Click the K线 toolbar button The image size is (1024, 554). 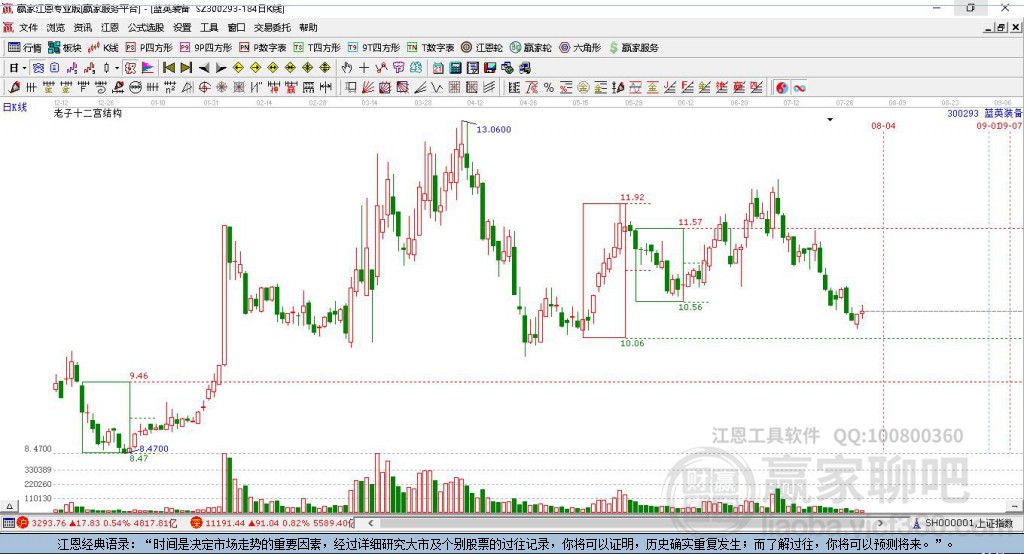[x=103, y=48]
